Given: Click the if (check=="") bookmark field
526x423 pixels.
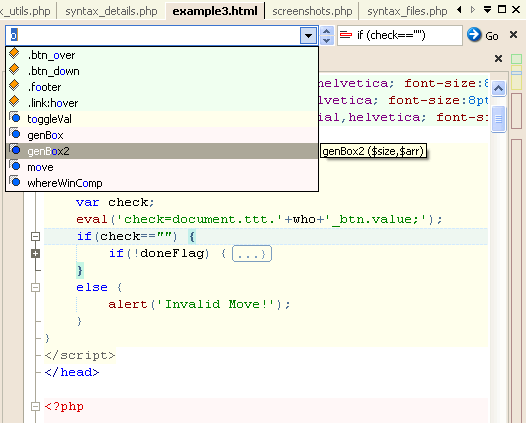Looking at the screenshot, I should (x=400, y=35).
